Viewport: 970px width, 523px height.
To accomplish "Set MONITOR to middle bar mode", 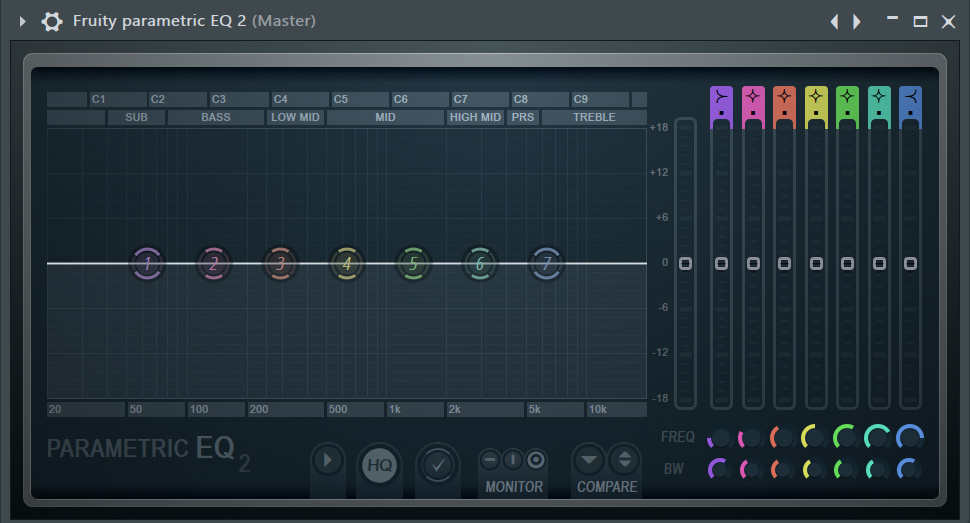I will click(x=513, y=460).
